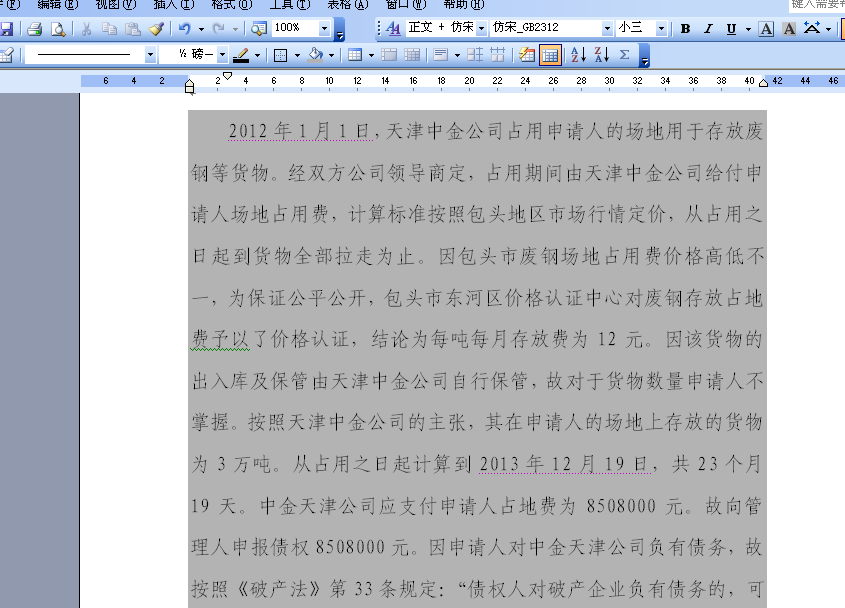Open Styles and Formatting with the AA icon

pyautogui.click(x=394, y=28)
